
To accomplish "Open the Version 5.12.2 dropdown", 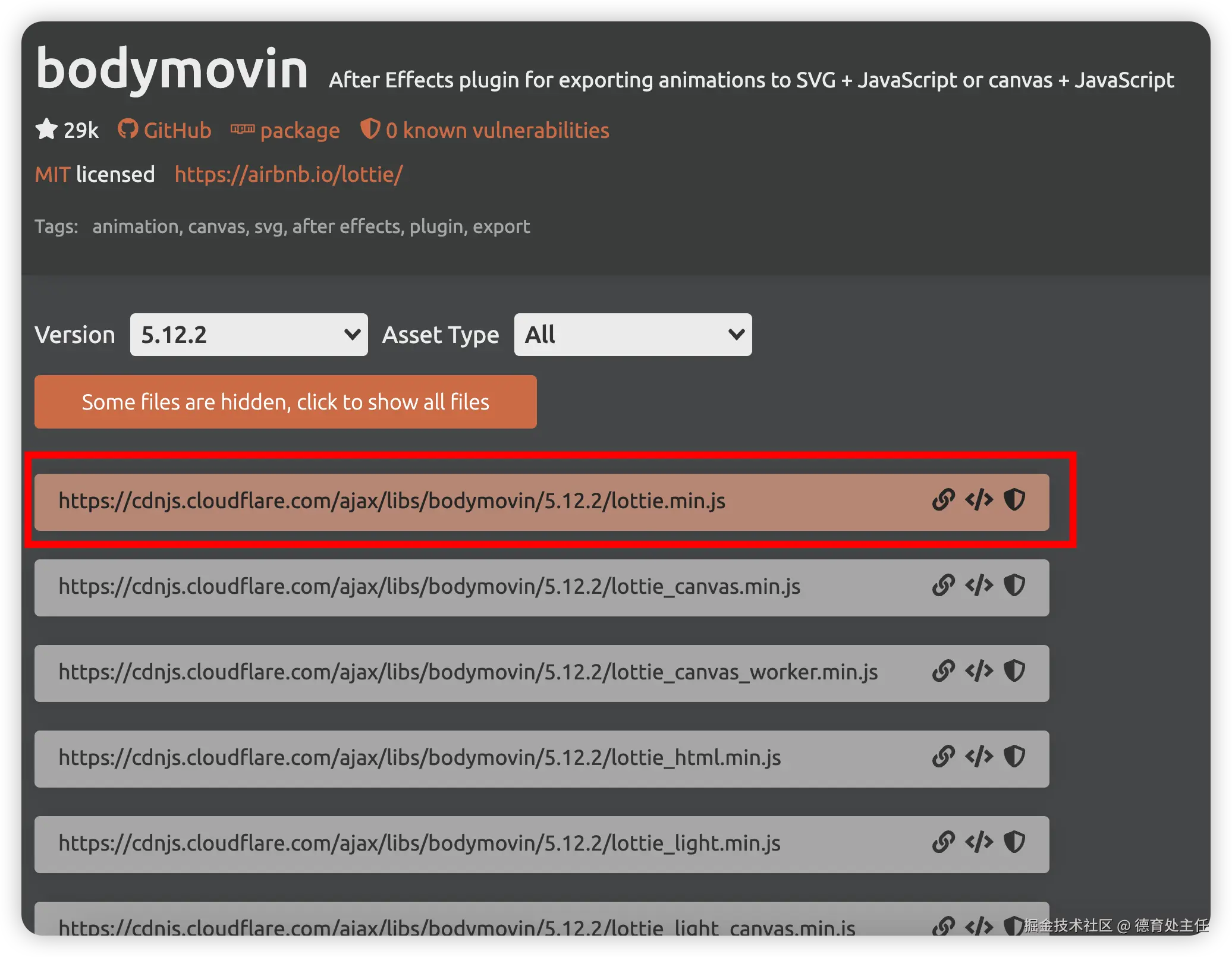I will click(x=249, y=335).
